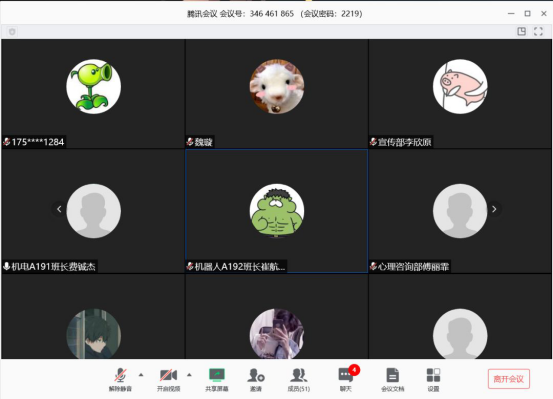This screenshot has height=399, width=553.
Task: Select the peashooter avatar tile 175****1284
Action: [93, 94]
